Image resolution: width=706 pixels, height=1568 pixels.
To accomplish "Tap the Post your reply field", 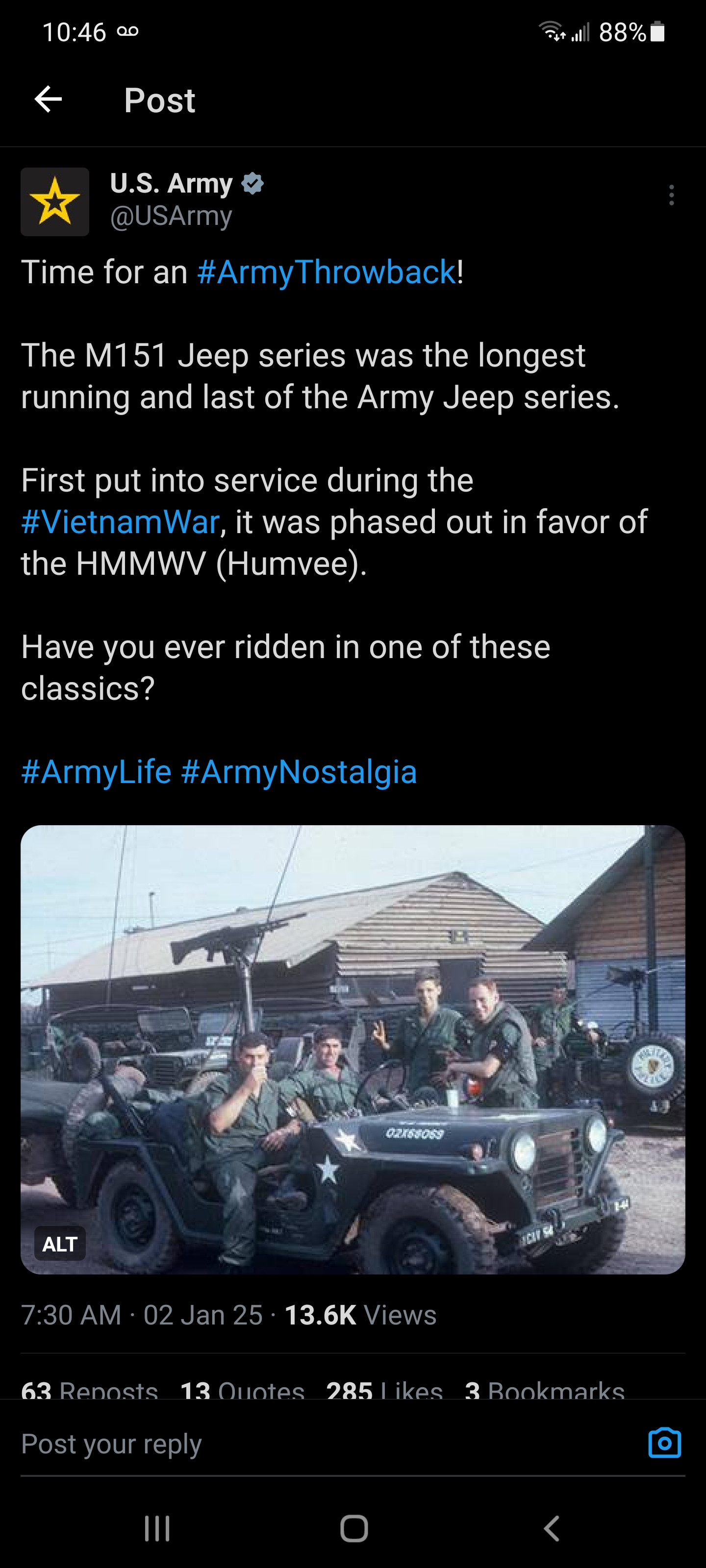I will [304, 1444].
